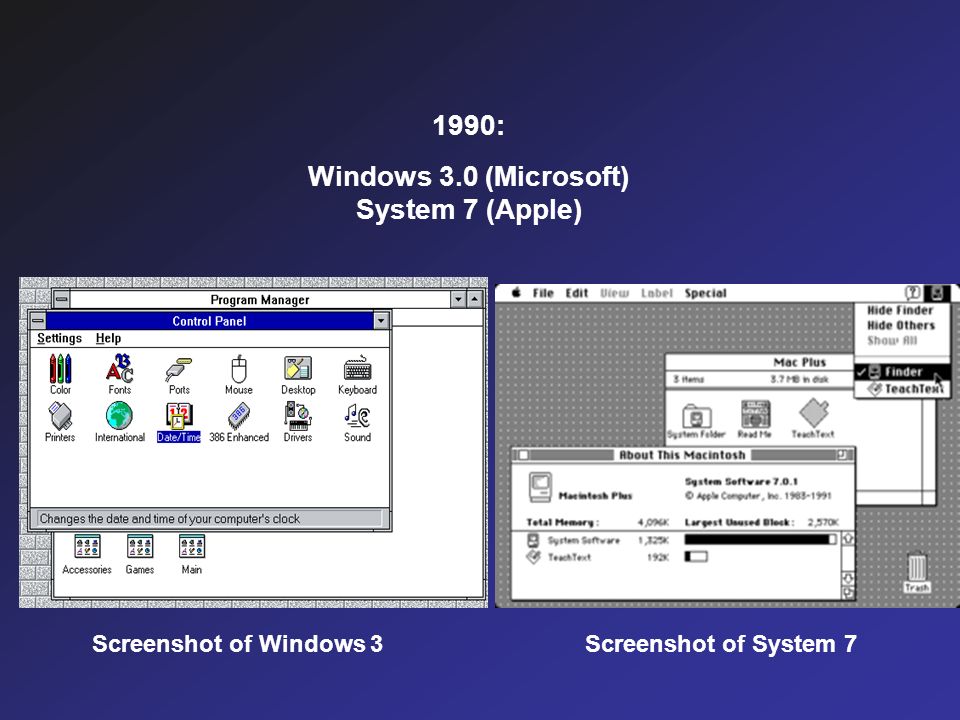
Task: Open the Games program group icon
Action: coord(140,555)
